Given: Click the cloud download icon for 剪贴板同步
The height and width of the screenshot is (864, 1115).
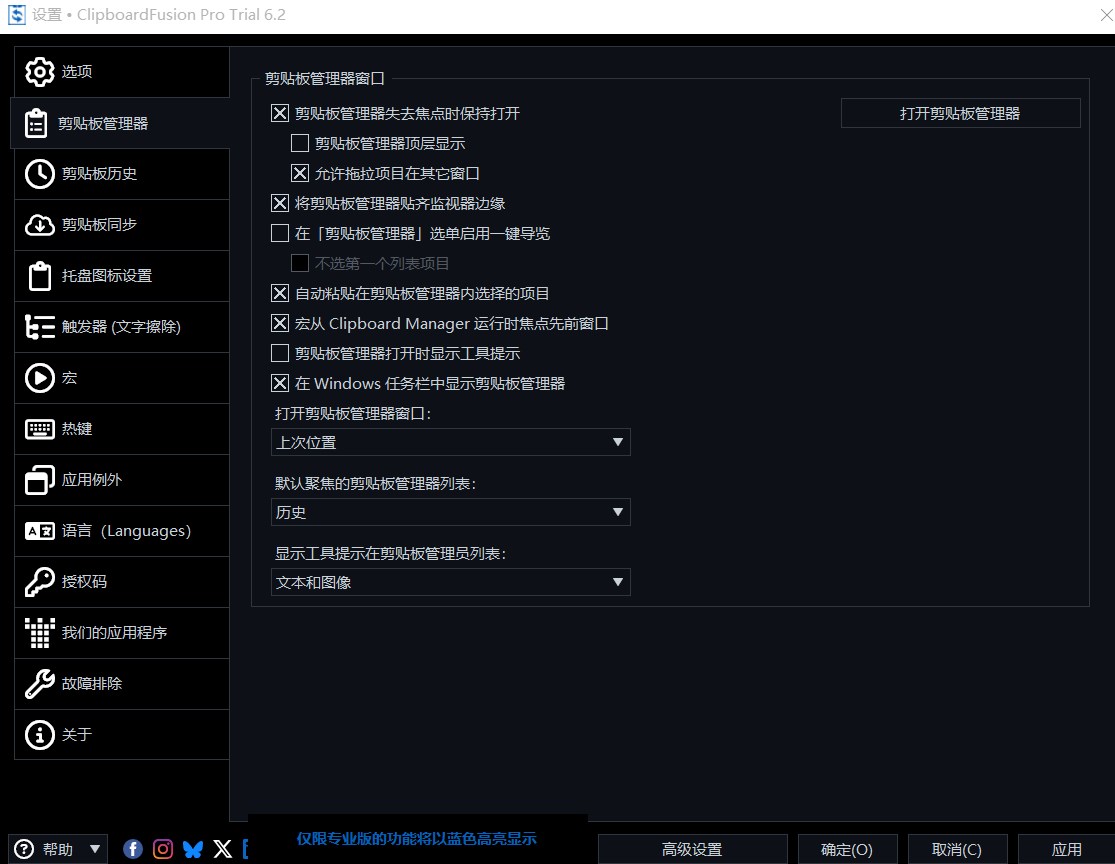Looking at the screenshot, I should 40,225.
